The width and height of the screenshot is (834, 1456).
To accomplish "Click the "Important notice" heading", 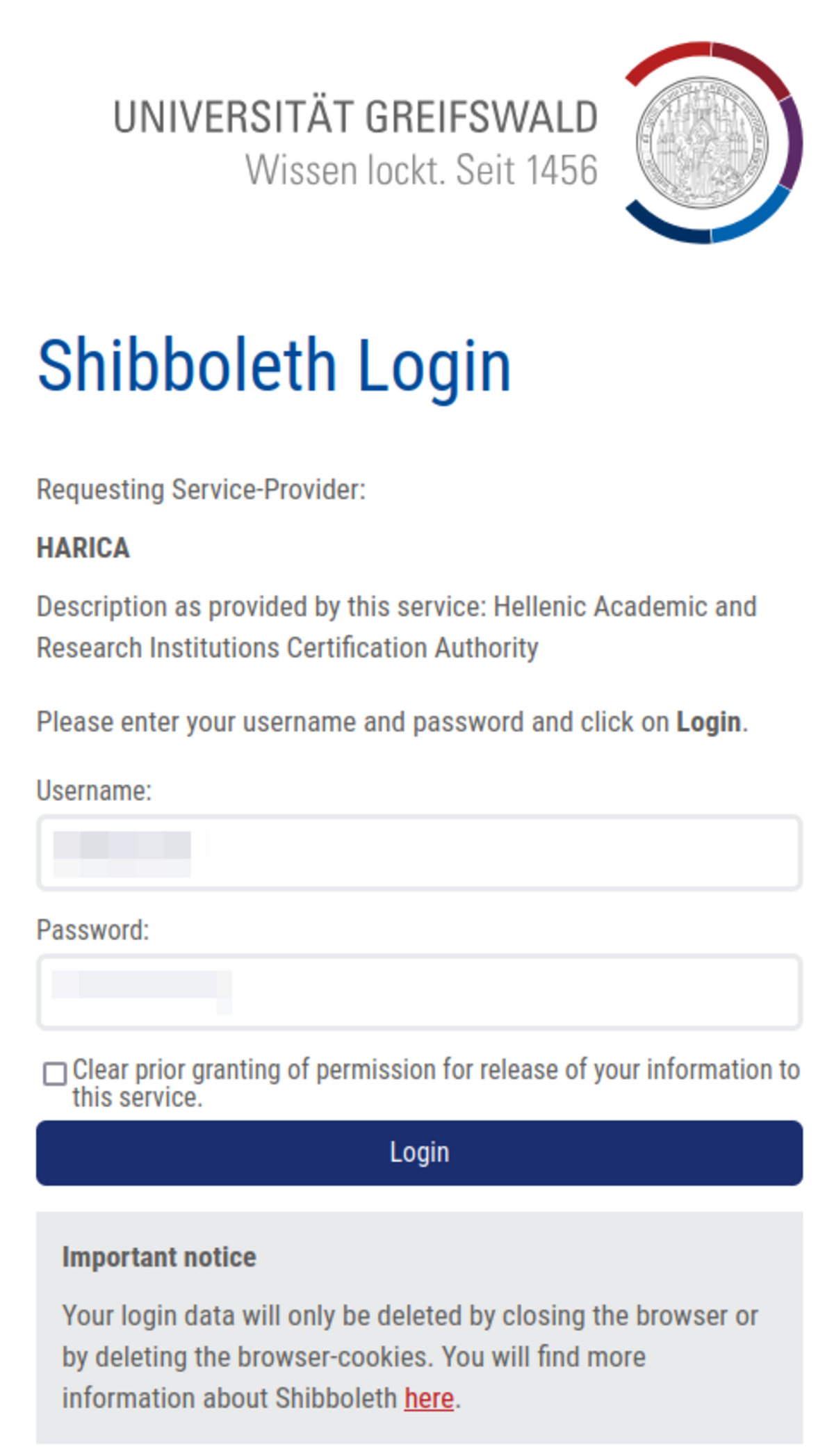I will point(159,1257).
